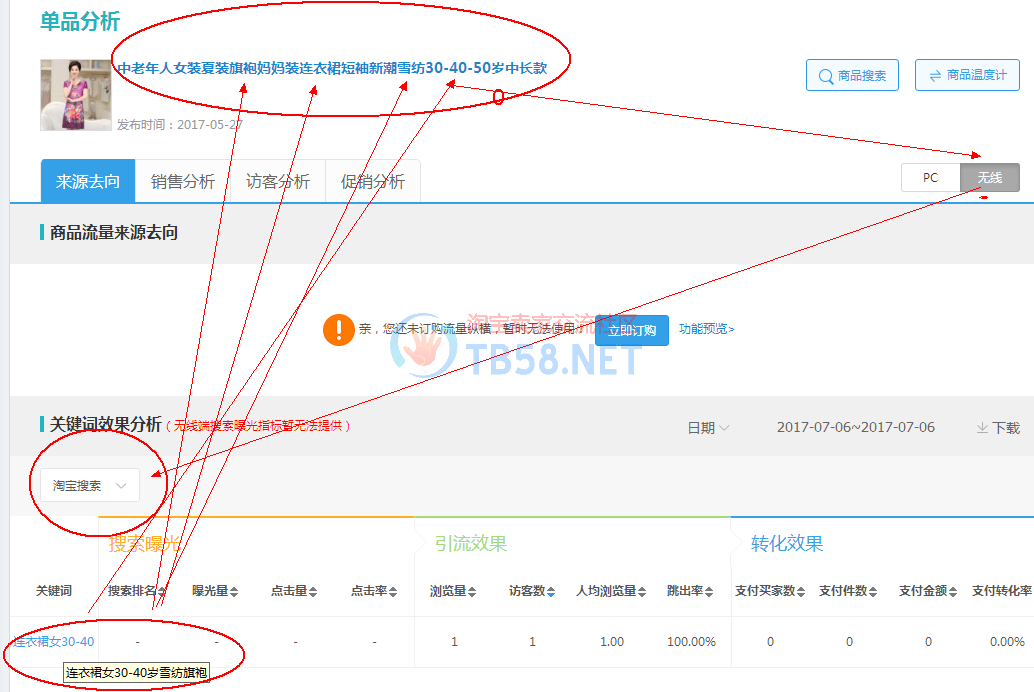
Task: Sort by 曝光量 column arrows
Action: pyautogui.click(x=234, y=591)
